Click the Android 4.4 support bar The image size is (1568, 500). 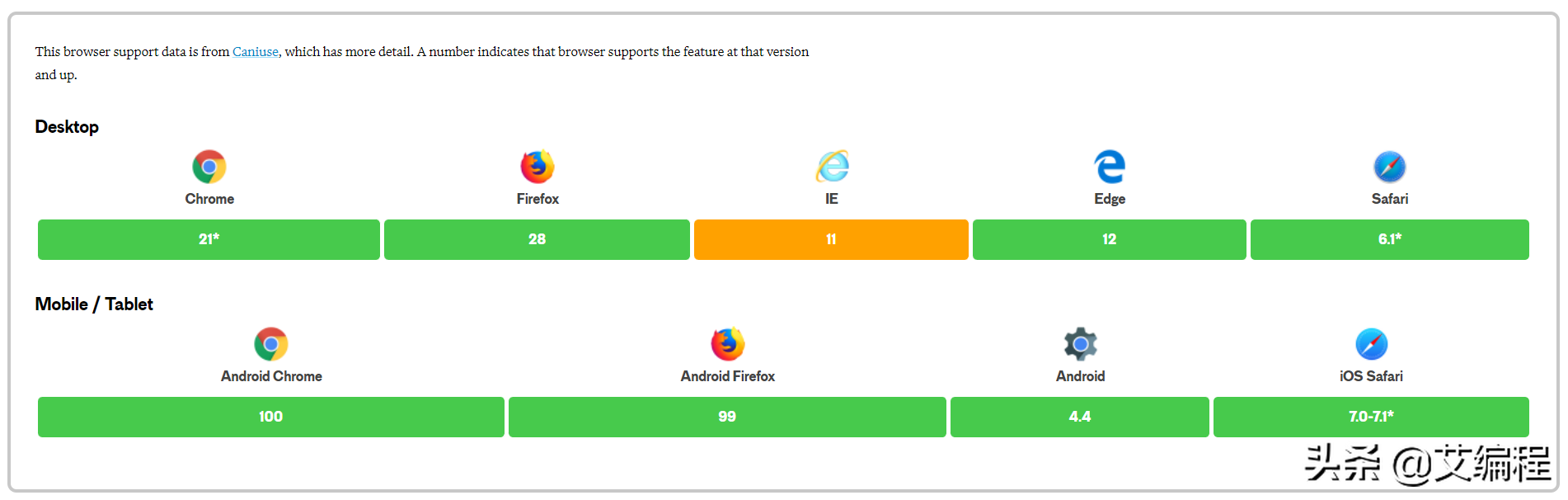point(1080,417)
